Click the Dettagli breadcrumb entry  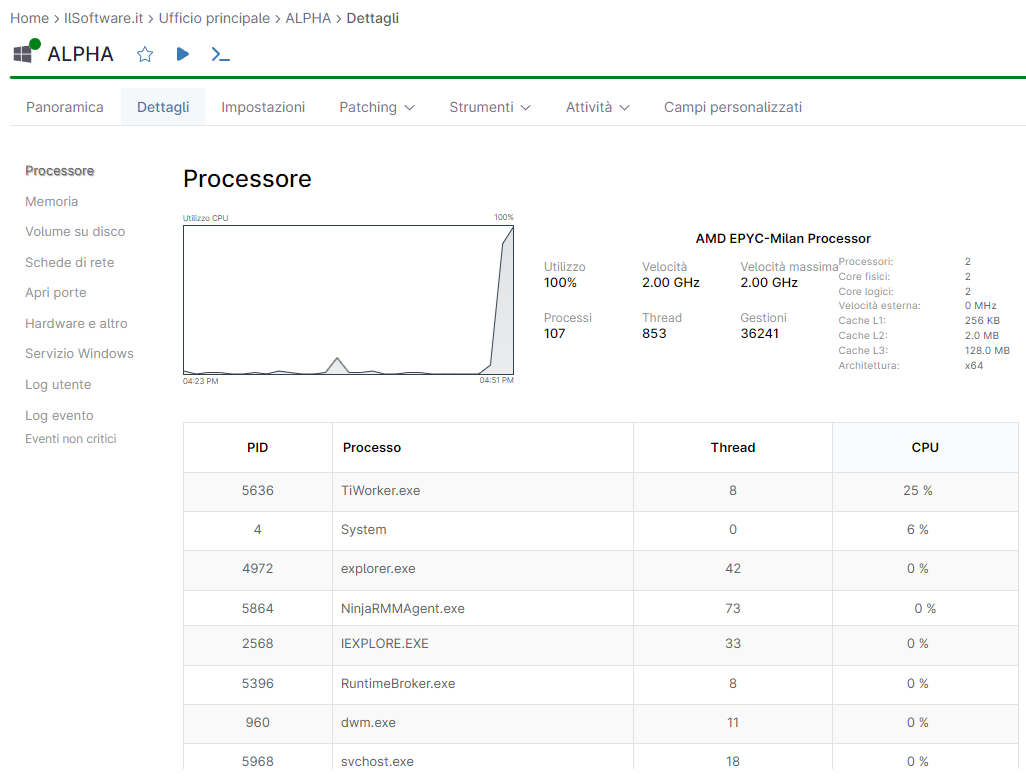click(372, 18)
